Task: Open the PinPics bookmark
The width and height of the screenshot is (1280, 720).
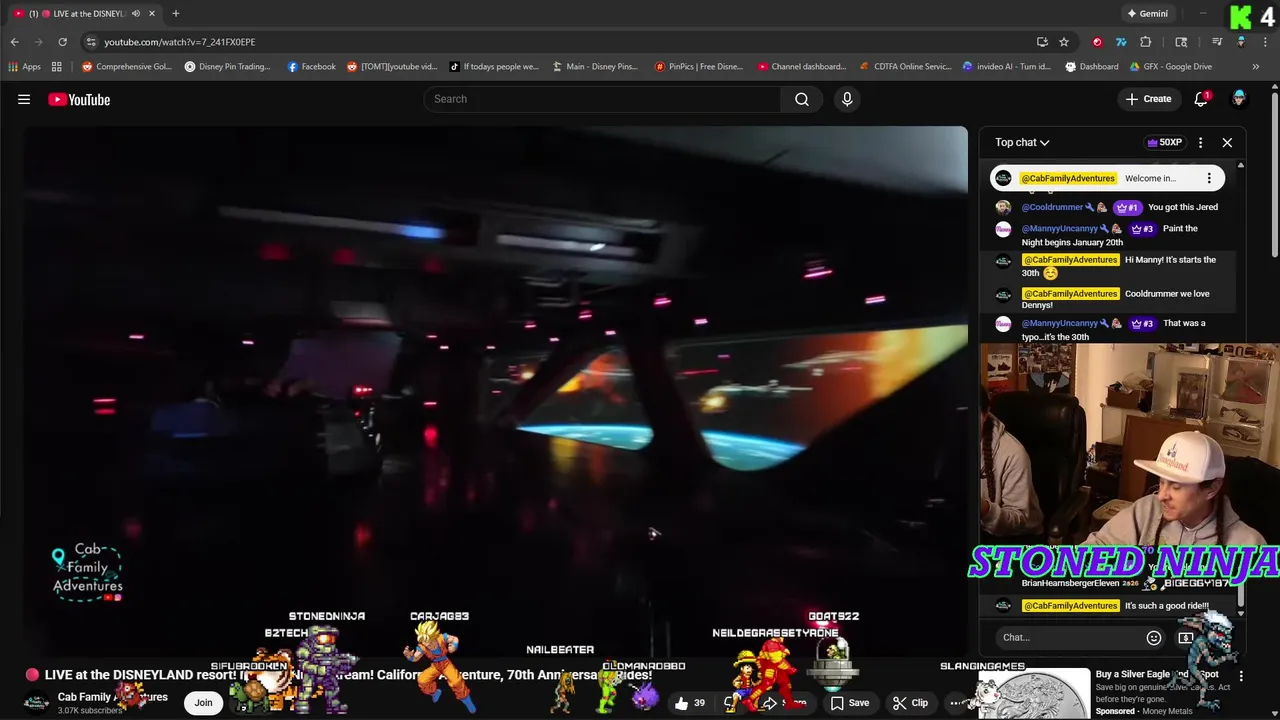Action: click(x=698, y=67)
